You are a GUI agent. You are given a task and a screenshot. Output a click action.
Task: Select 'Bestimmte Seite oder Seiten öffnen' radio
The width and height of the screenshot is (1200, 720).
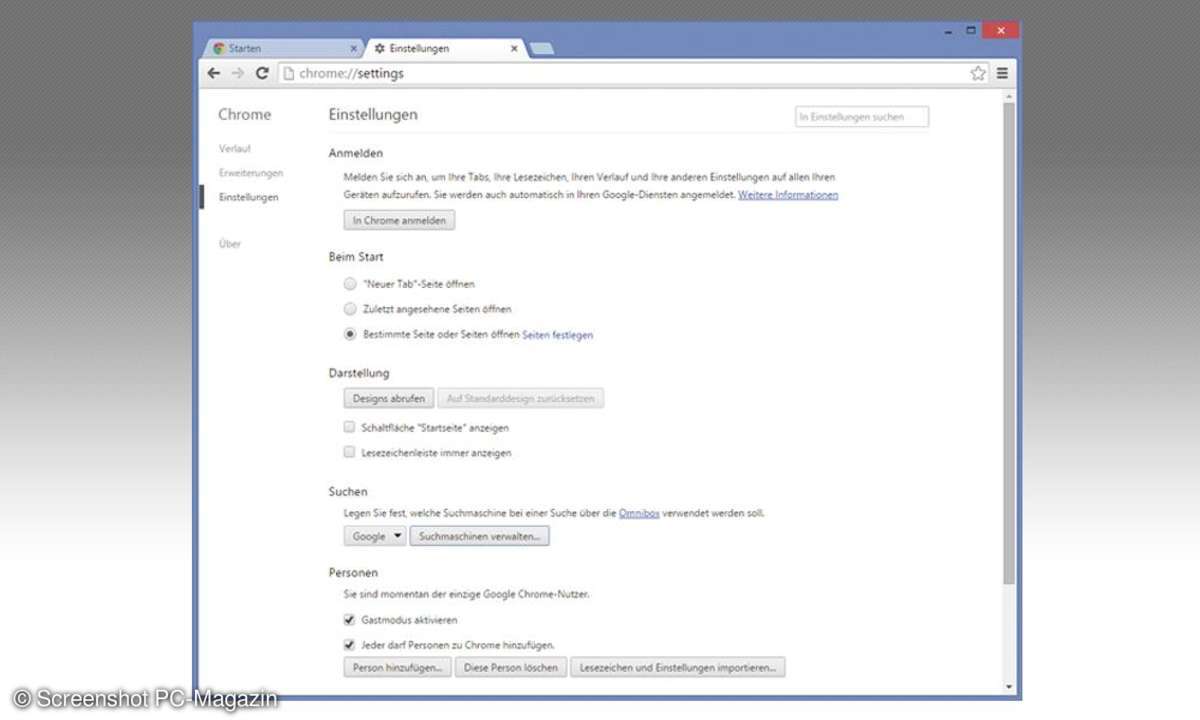pyautogui.click(x=350, y=335)
